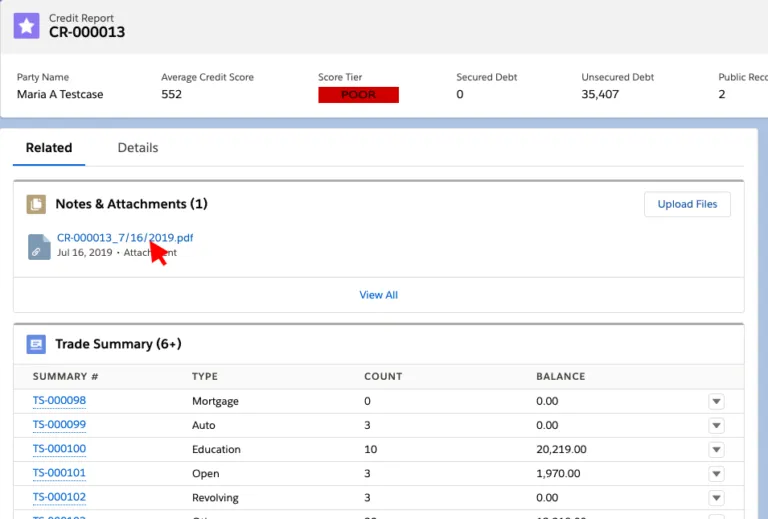
Task: Click the Public Records value 2
Action: (721, 94)
